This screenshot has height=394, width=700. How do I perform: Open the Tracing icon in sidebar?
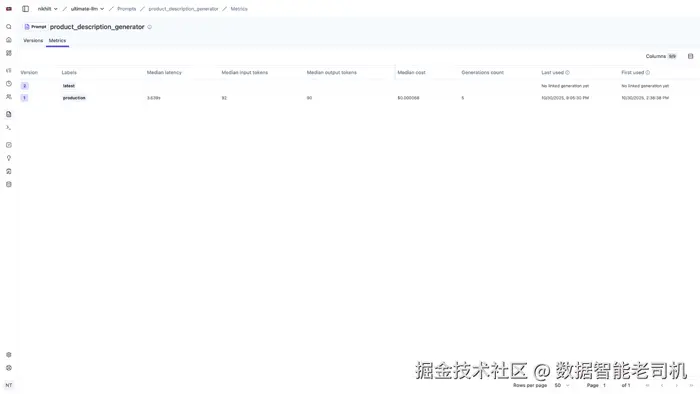coord(8,71)
